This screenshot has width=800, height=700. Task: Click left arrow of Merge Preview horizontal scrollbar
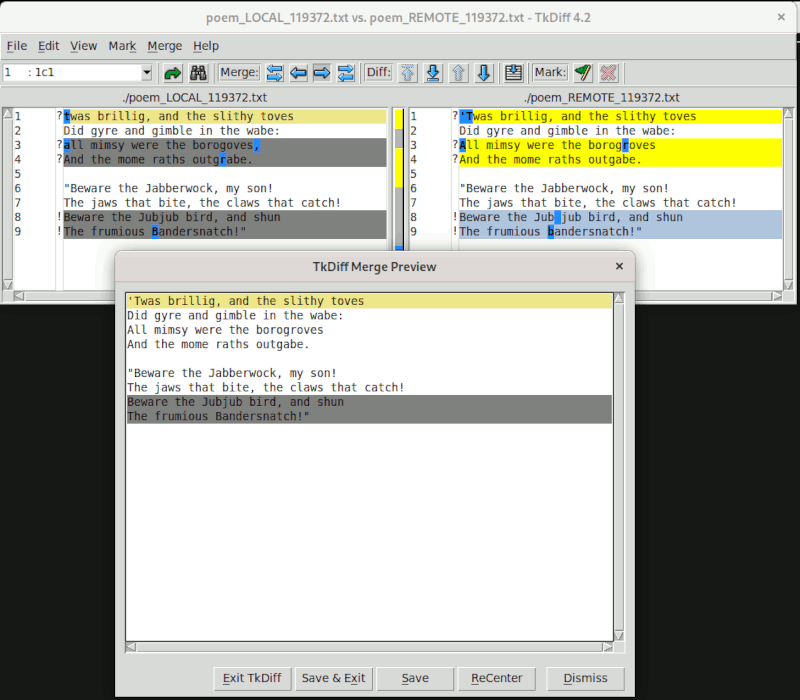pos(131,647)
